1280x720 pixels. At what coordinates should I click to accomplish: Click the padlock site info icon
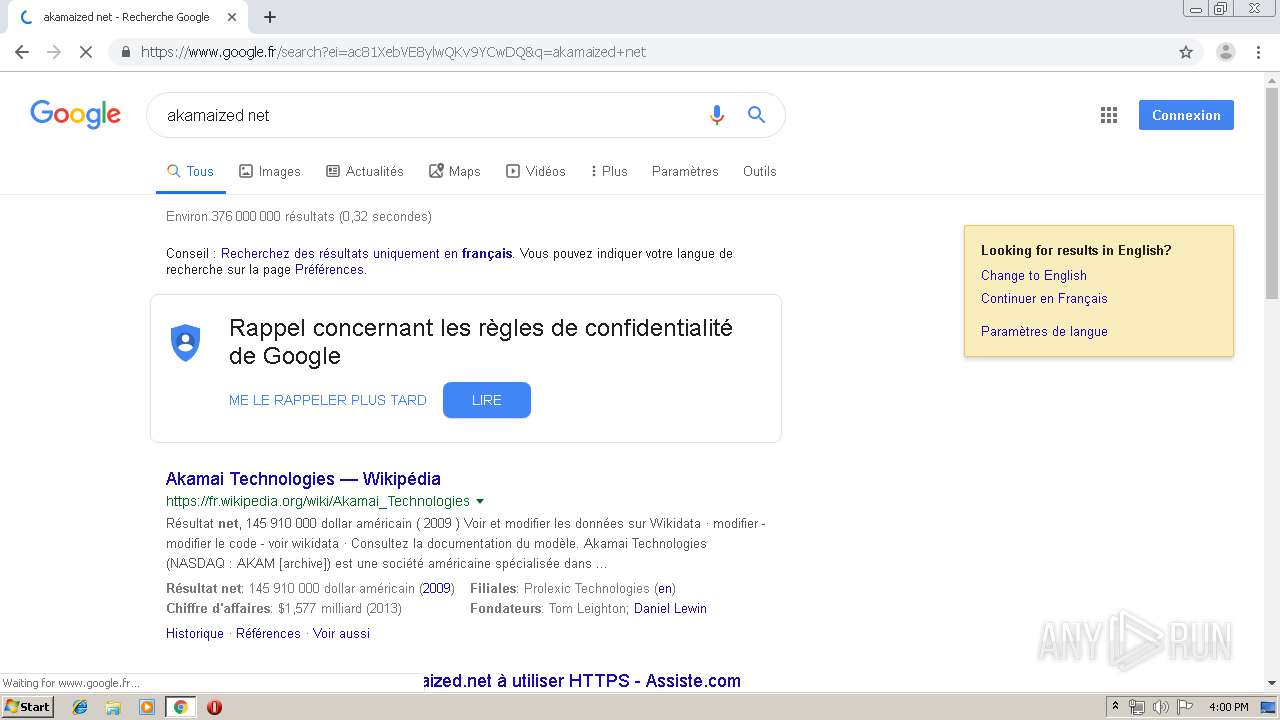click(126, 52)
